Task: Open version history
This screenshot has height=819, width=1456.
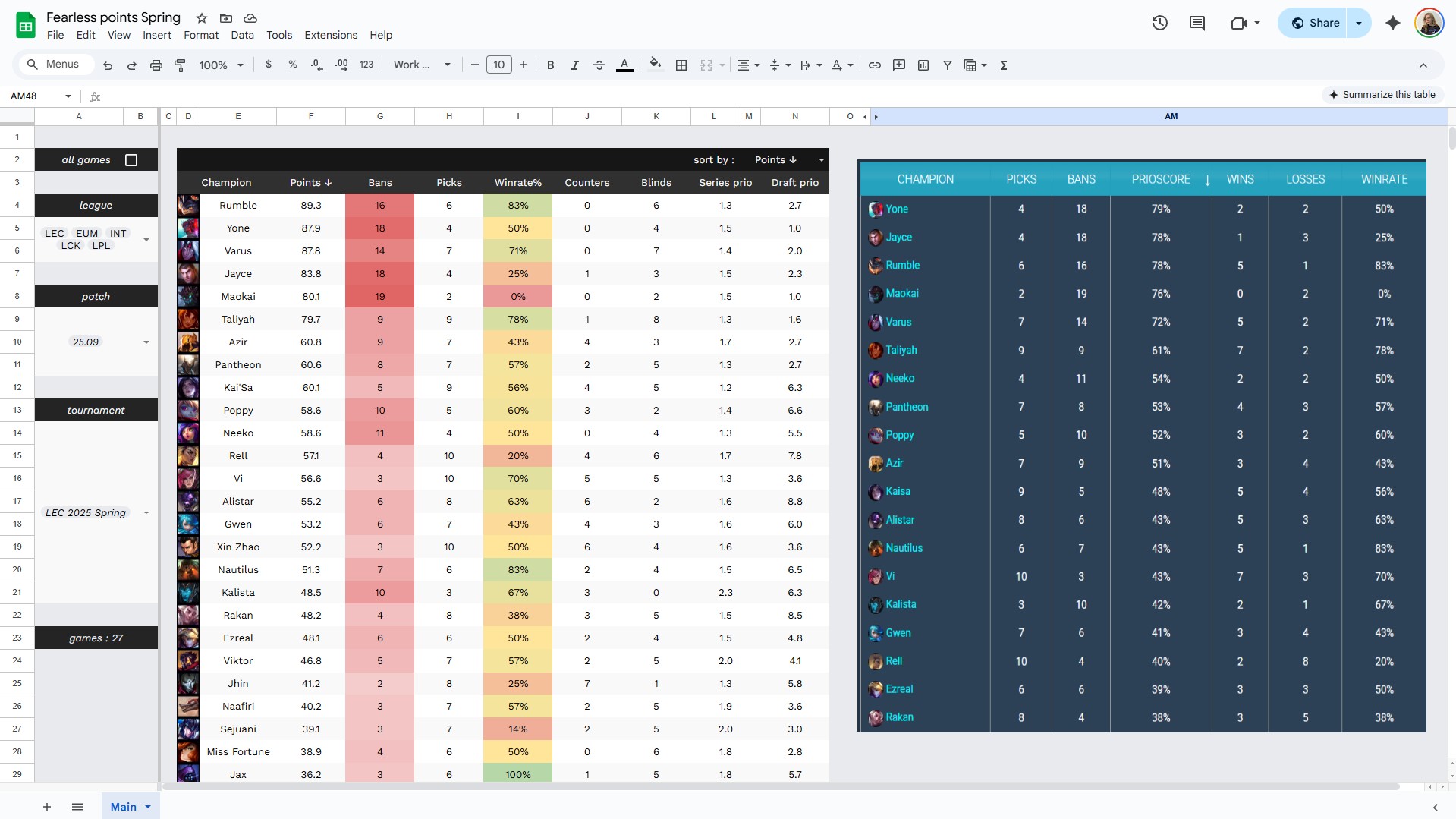Action: click(1159, 23)
